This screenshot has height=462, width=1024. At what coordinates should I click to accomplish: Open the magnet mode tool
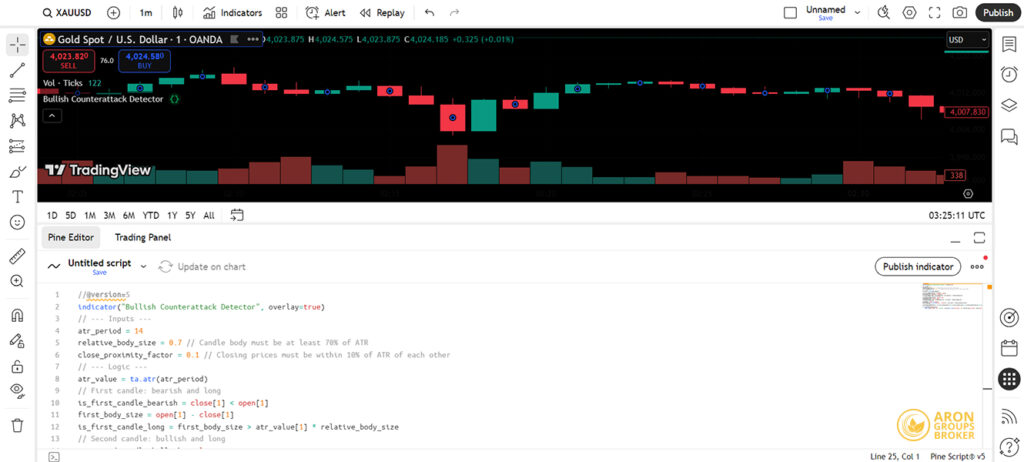tap(17, 315)
